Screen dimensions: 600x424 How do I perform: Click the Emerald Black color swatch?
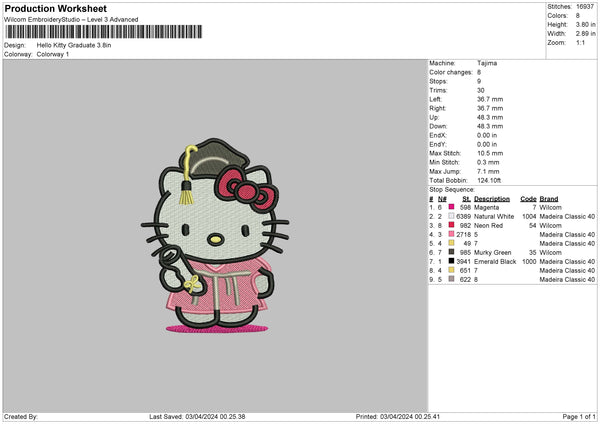point(452,261)
